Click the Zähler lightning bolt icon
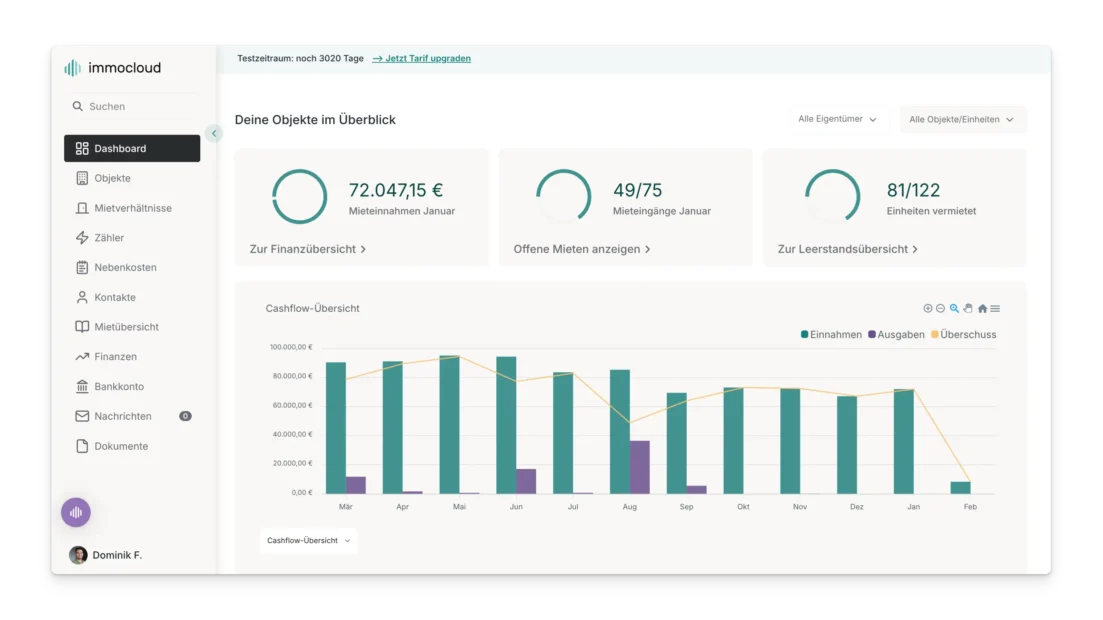Image resolution: width=1103 pixels, height=620 pixels. coord(82,238)
